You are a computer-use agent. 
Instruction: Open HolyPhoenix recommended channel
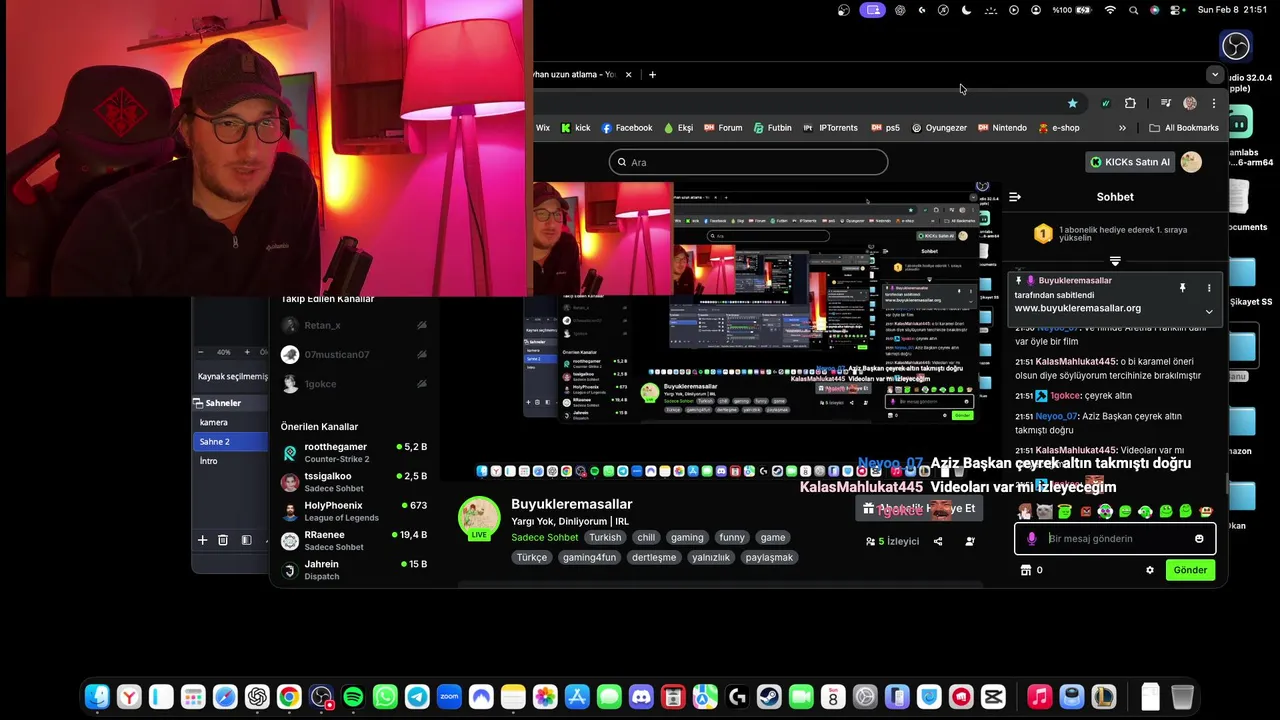click(x=354, y=511)
